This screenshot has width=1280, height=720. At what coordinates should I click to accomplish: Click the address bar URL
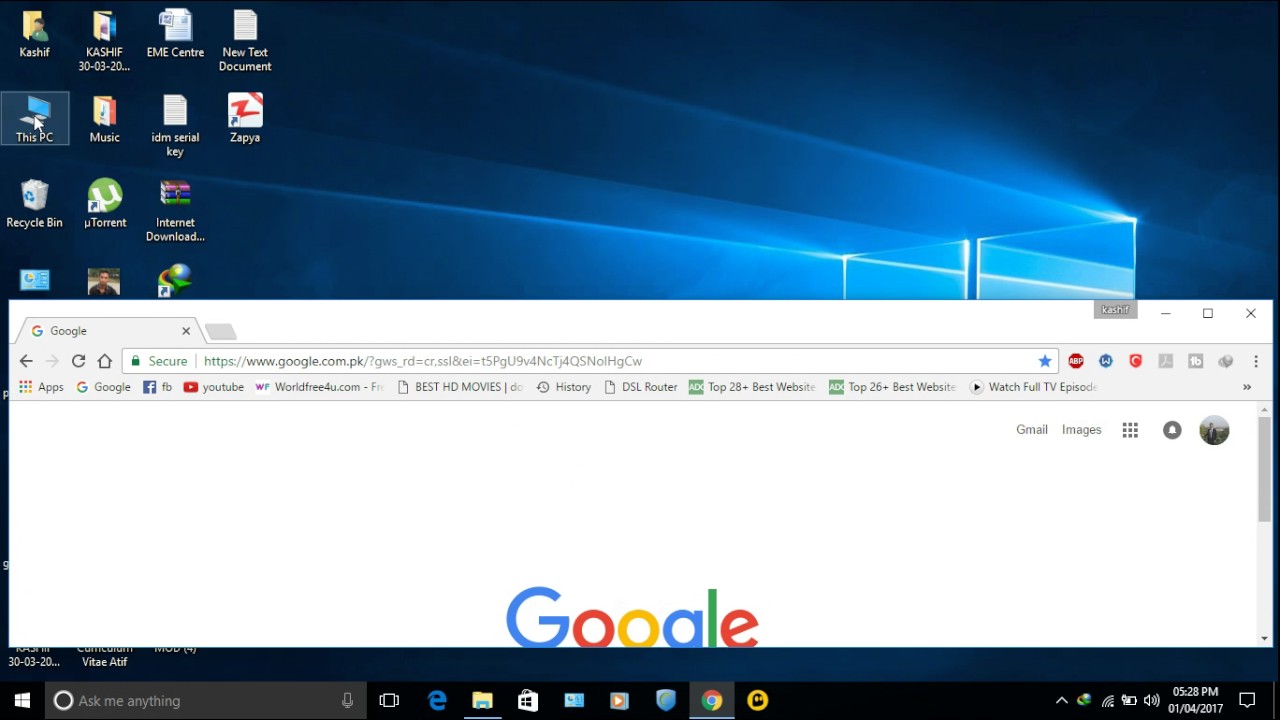(423, 361)
